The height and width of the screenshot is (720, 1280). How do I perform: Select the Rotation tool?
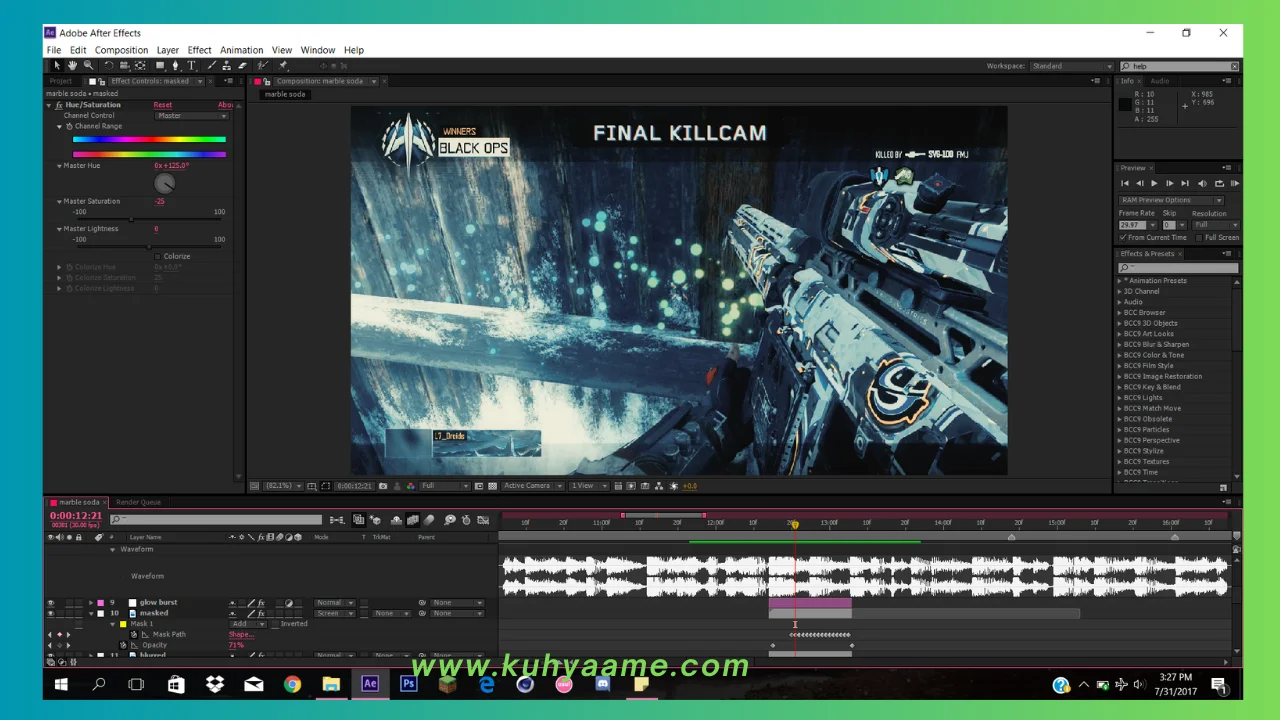[108, 66]
